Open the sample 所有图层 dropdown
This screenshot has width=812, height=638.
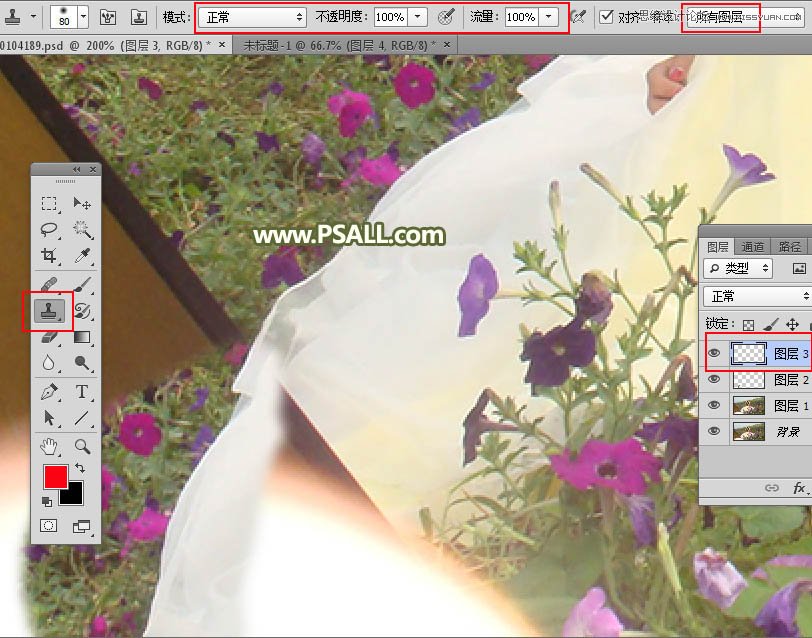click(744, 18)
